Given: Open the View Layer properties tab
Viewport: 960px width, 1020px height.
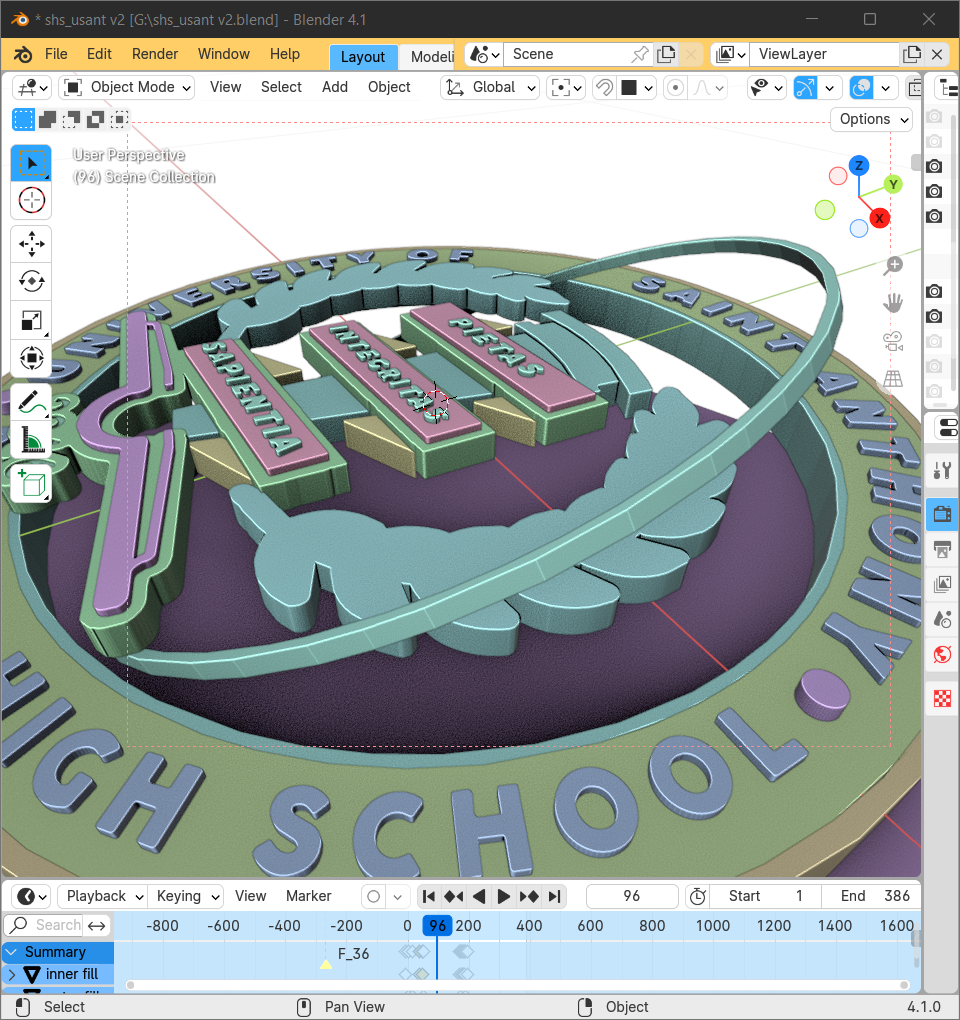Looking at the screenshot, I should click(942, 584).
